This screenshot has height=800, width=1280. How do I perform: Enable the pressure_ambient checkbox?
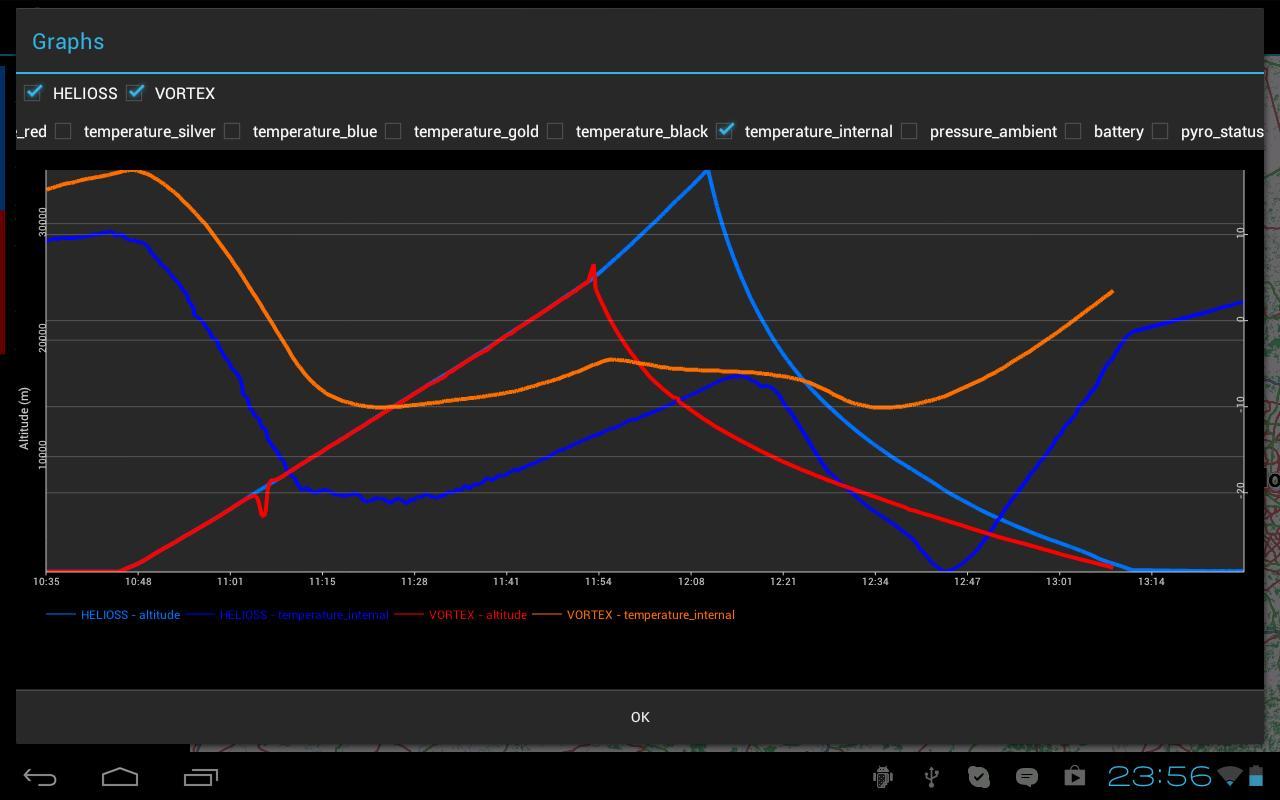[x=910, y=131]
